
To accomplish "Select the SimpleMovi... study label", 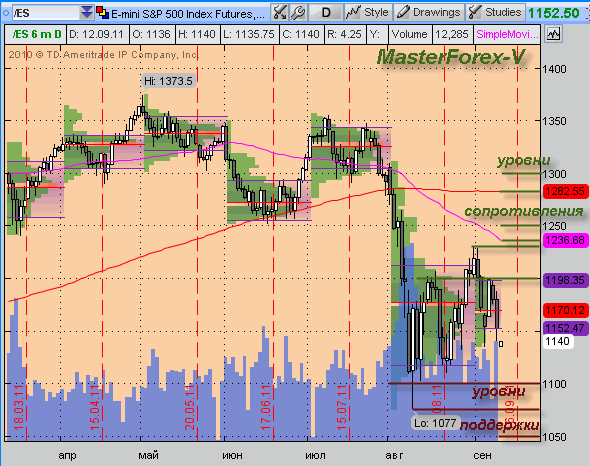I will 507,34.
